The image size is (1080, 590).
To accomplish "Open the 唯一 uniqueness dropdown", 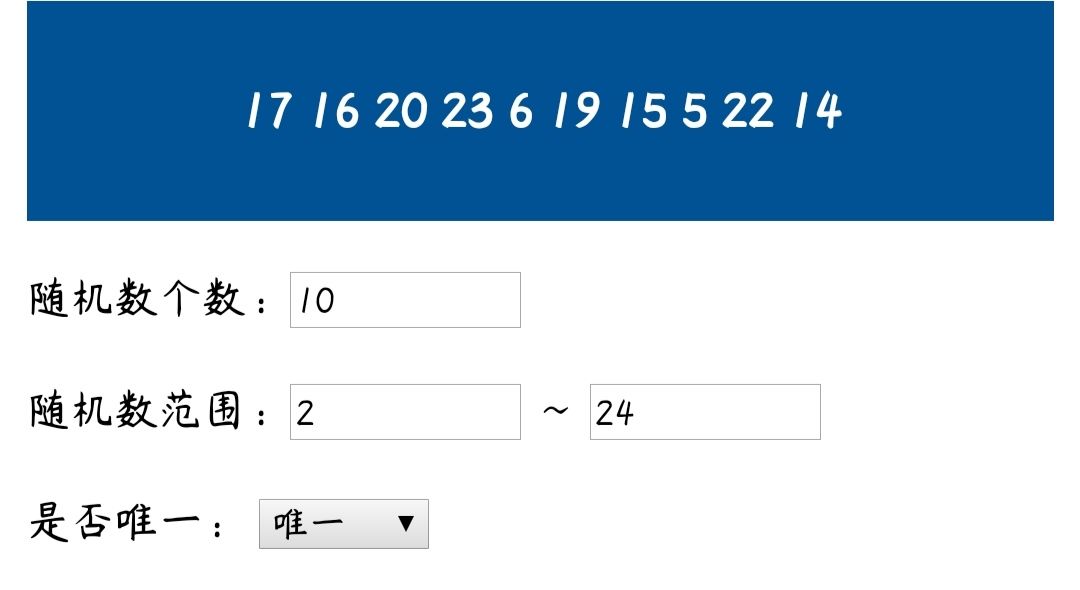I will click(x=344, y=524).
